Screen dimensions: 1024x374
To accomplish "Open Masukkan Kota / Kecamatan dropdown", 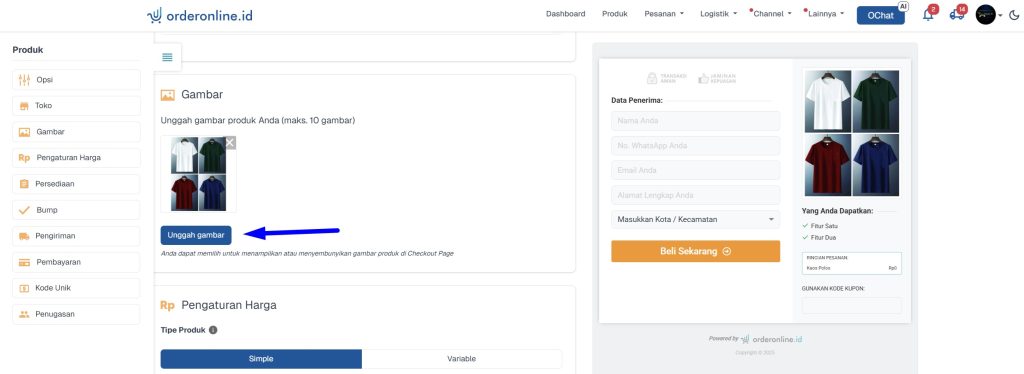I will click(696, 219).
